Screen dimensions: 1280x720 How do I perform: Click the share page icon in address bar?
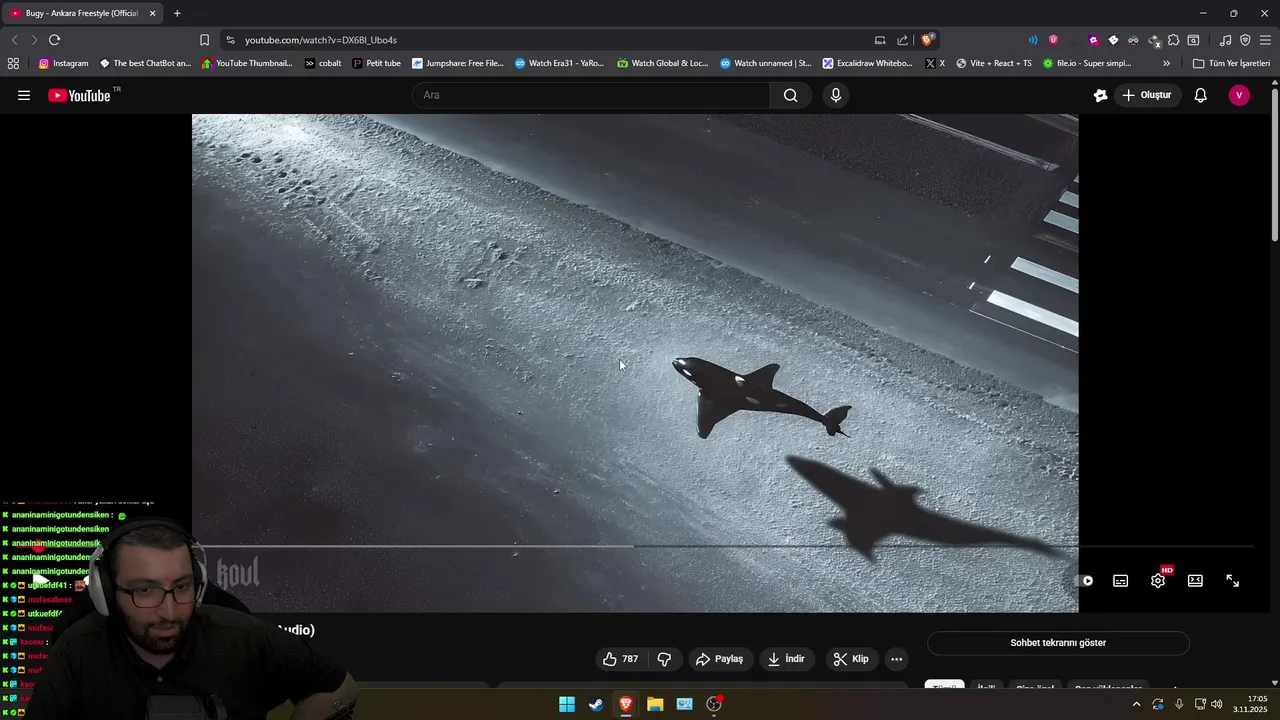(903, 40)
